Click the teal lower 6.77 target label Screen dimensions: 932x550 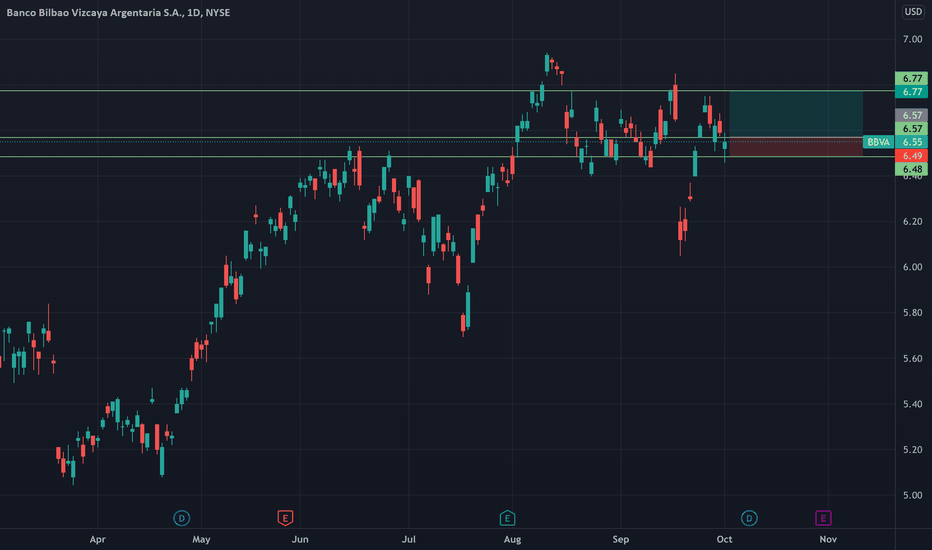(x=912, y=92)
